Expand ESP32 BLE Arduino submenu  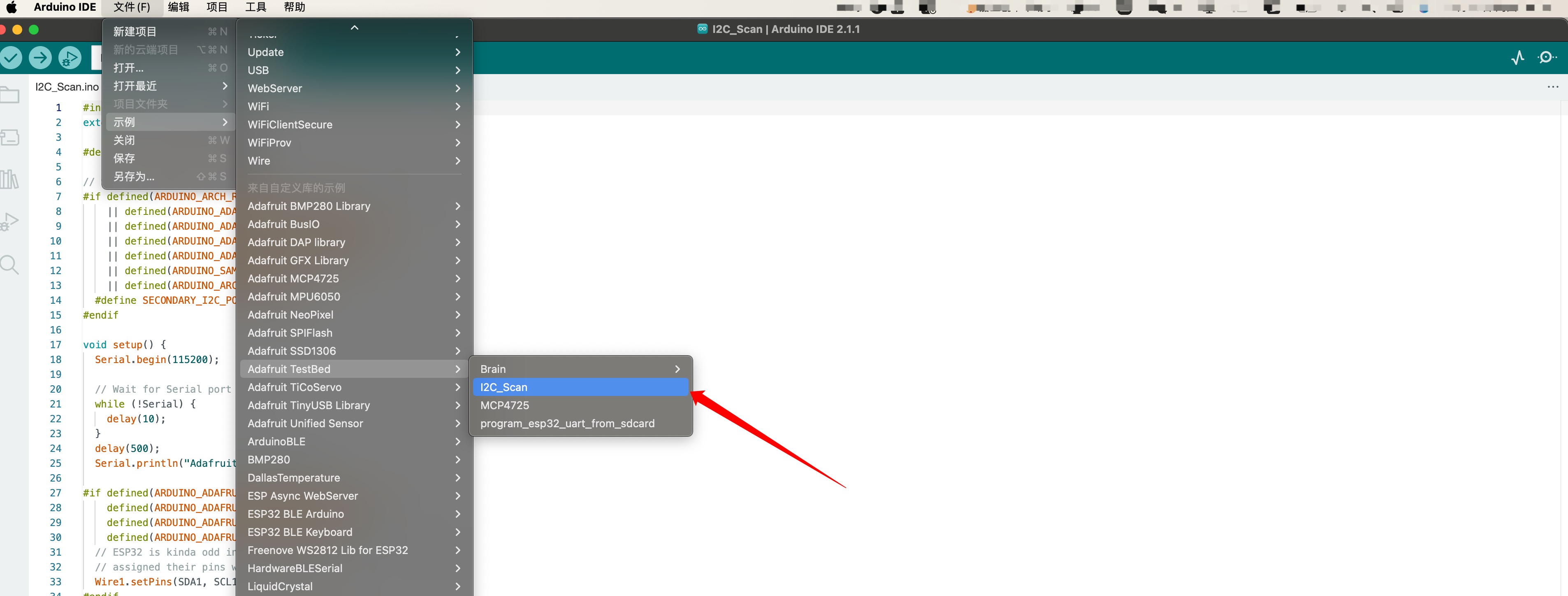tap(354, 514)
